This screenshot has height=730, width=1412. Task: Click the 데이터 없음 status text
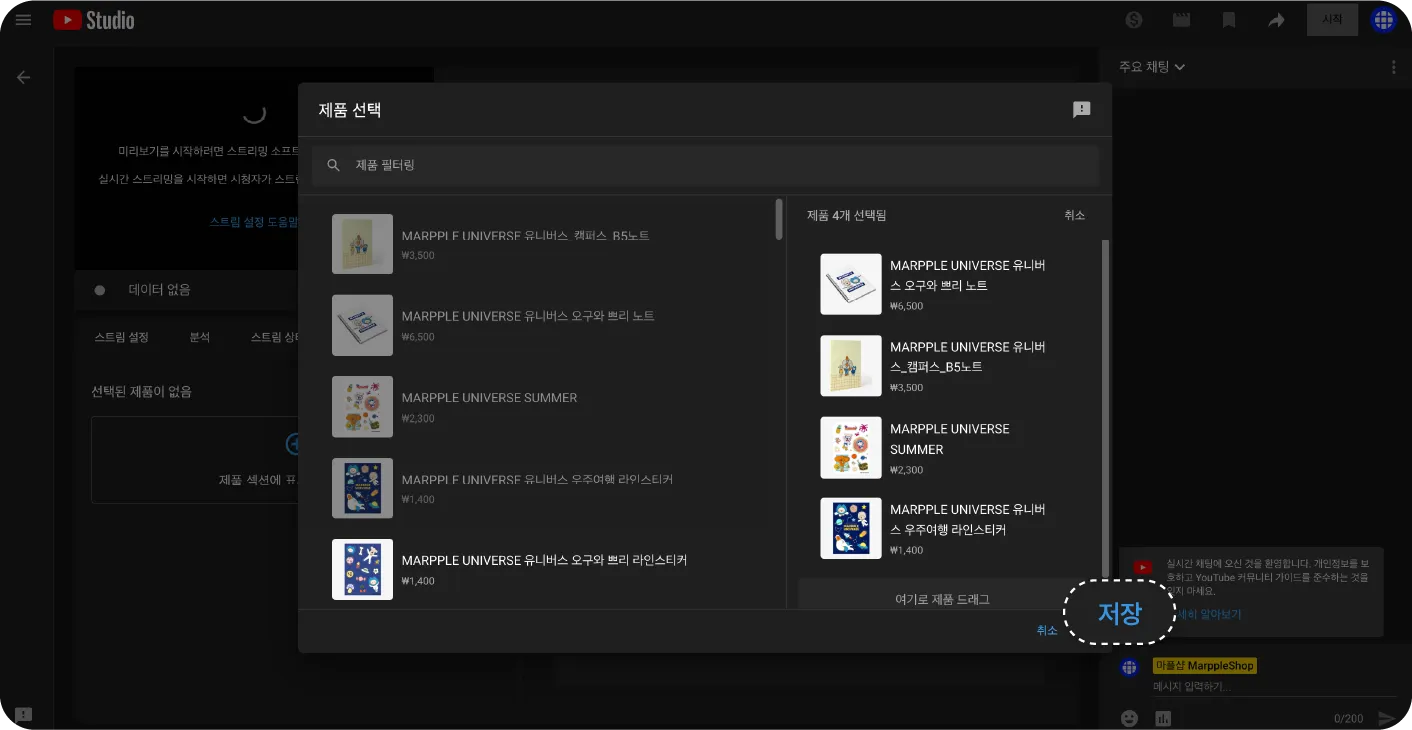click(159, 290)
